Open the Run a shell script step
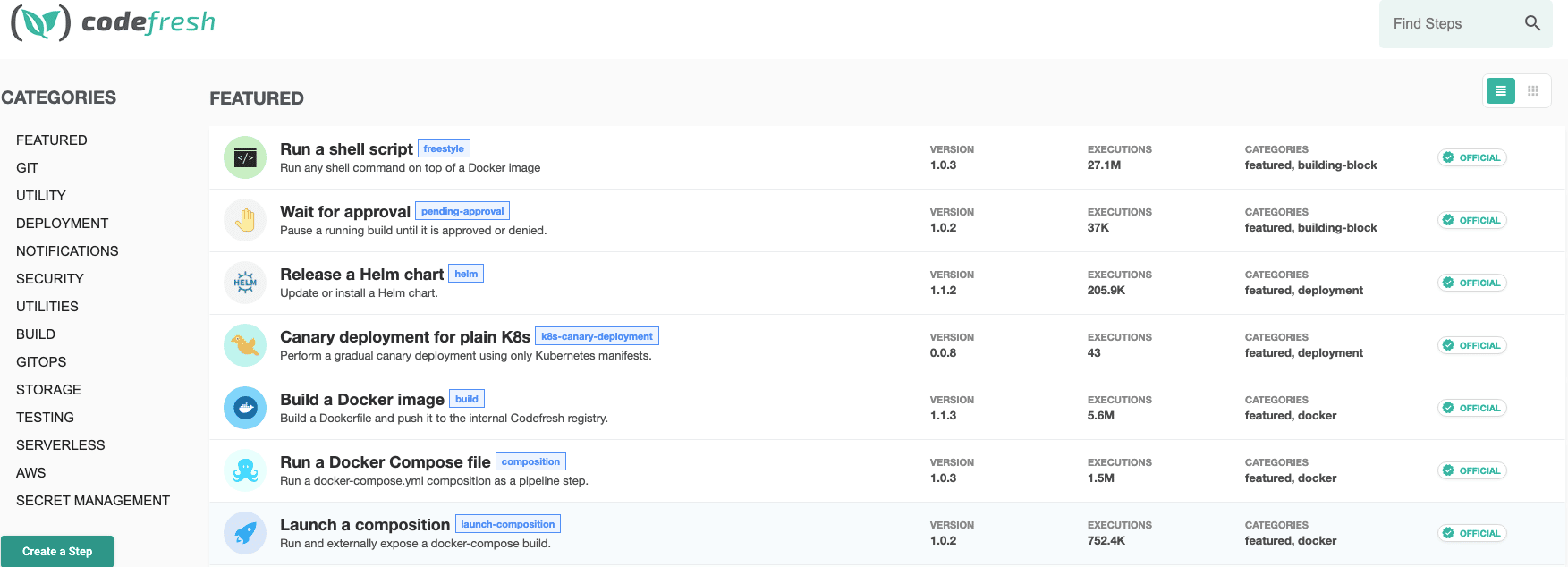This screenshot has height=567, width=1568. click(x=346, y=149)
